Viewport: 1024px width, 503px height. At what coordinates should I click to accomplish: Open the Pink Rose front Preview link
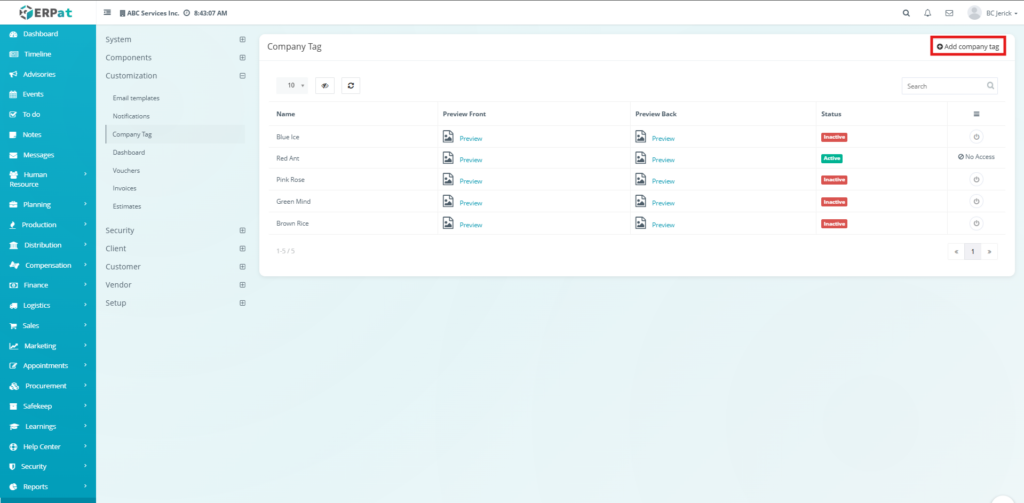(x=470, y=181)
